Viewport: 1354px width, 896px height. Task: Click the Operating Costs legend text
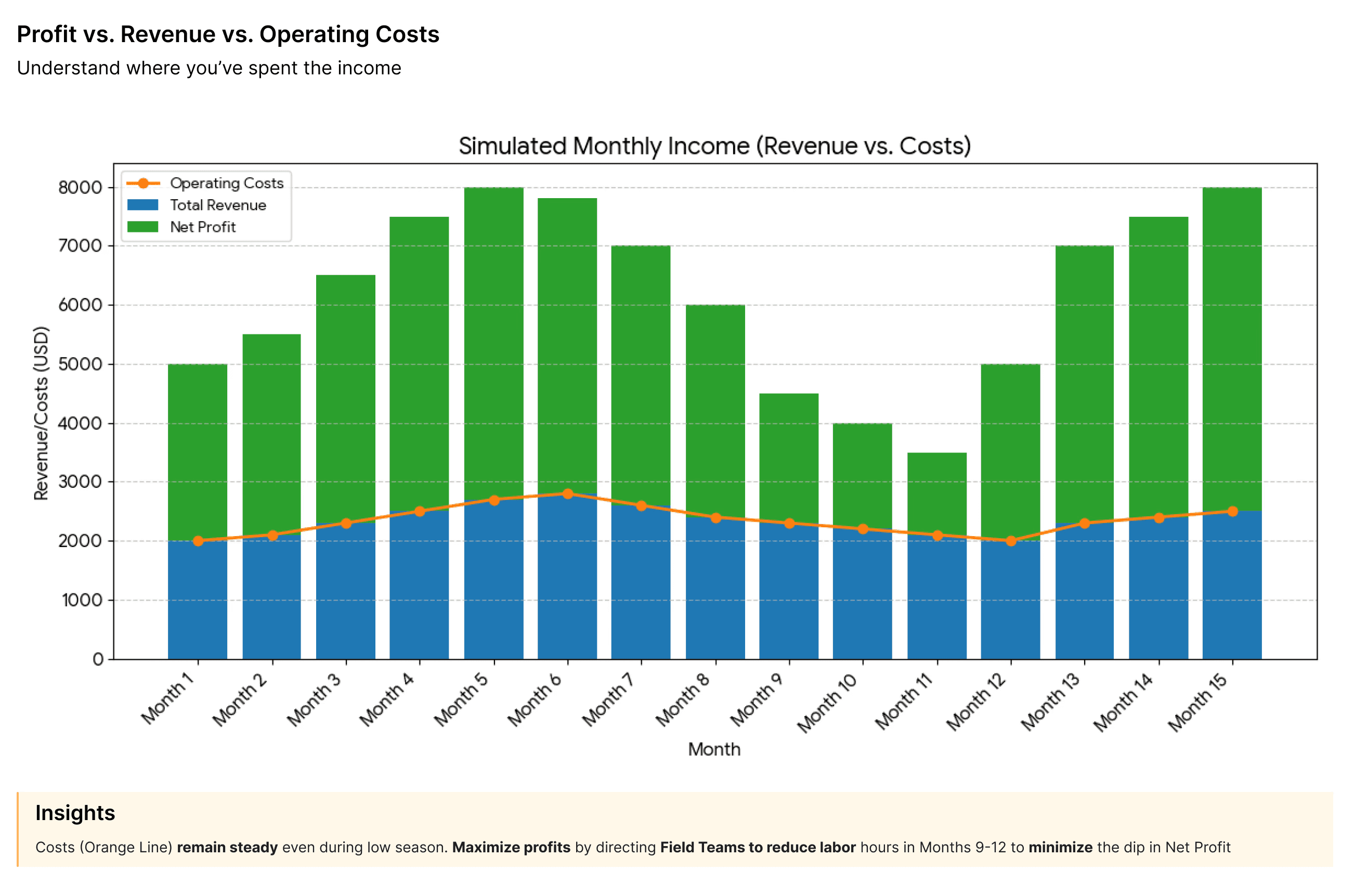pyautogui.click(x=227, y=184)
